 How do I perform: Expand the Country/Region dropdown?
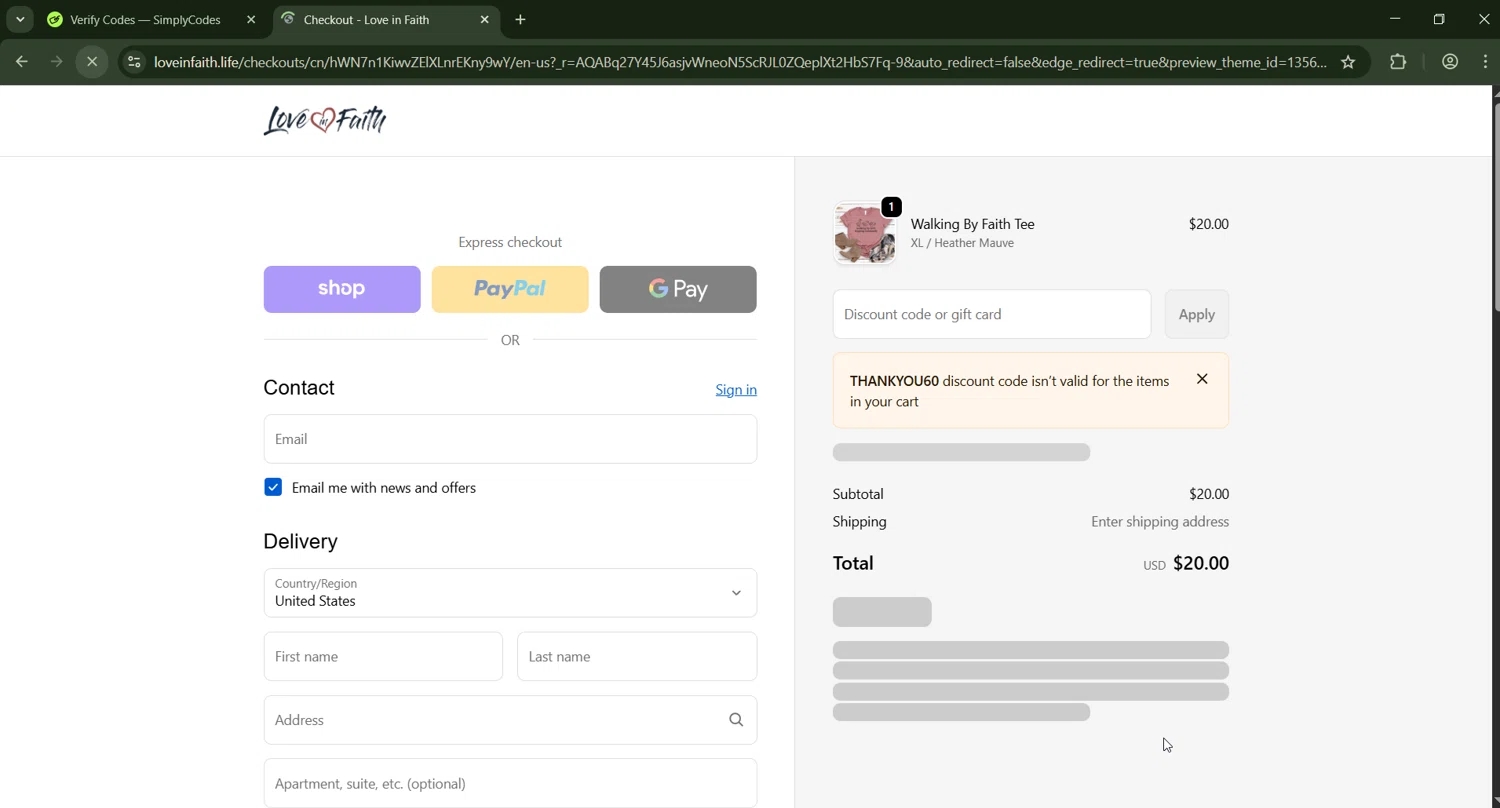[510, 593]
